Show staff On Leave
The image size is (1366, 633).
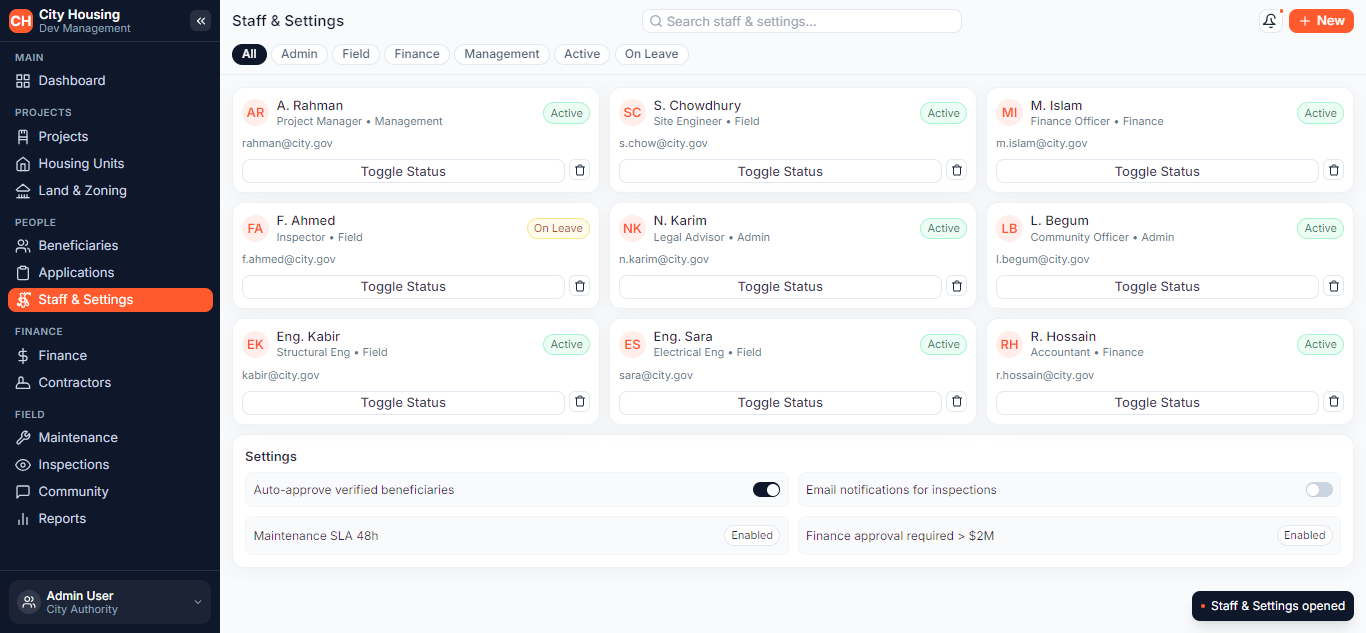652,54
